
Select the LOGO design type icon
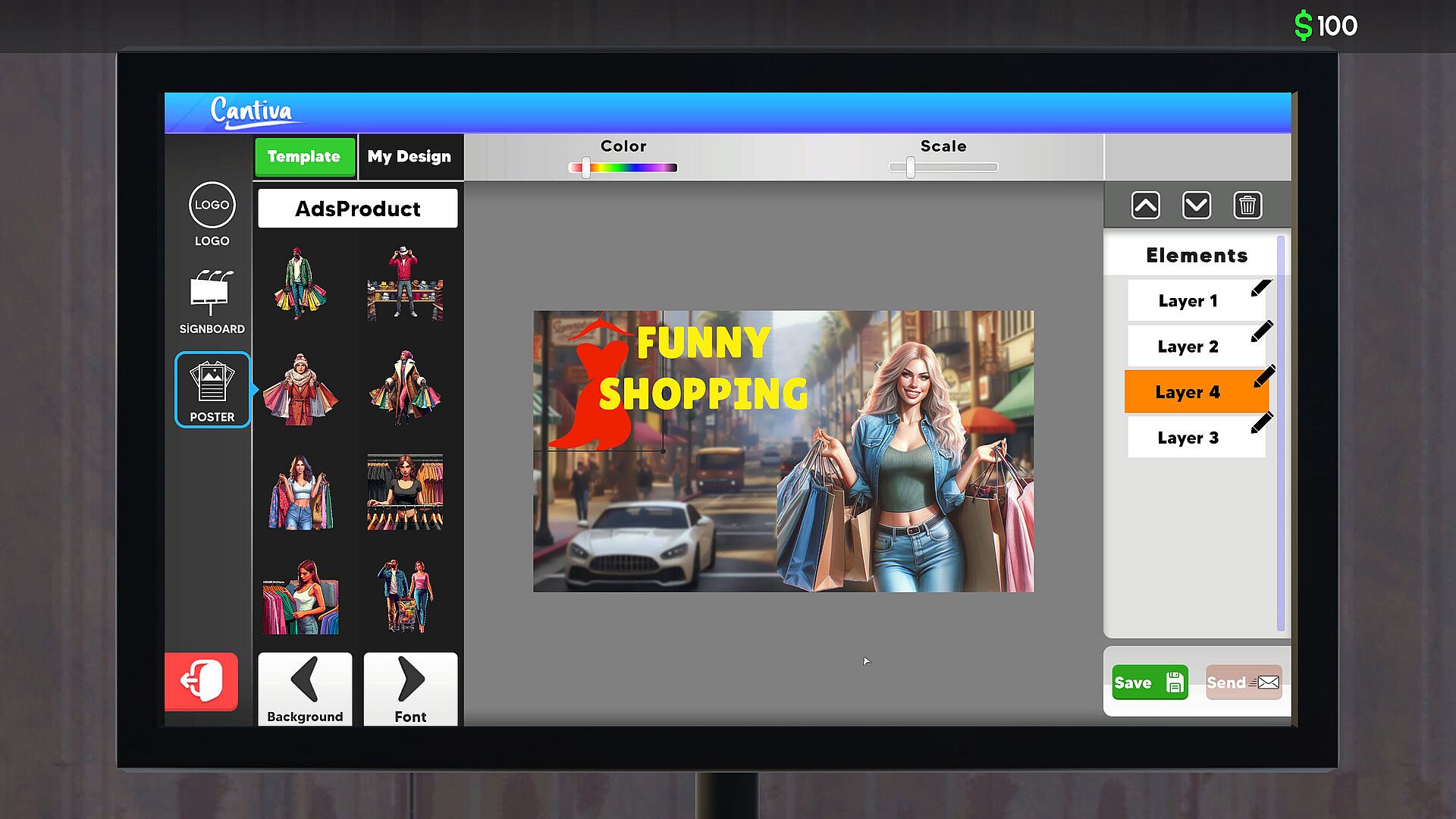(212, 206)
